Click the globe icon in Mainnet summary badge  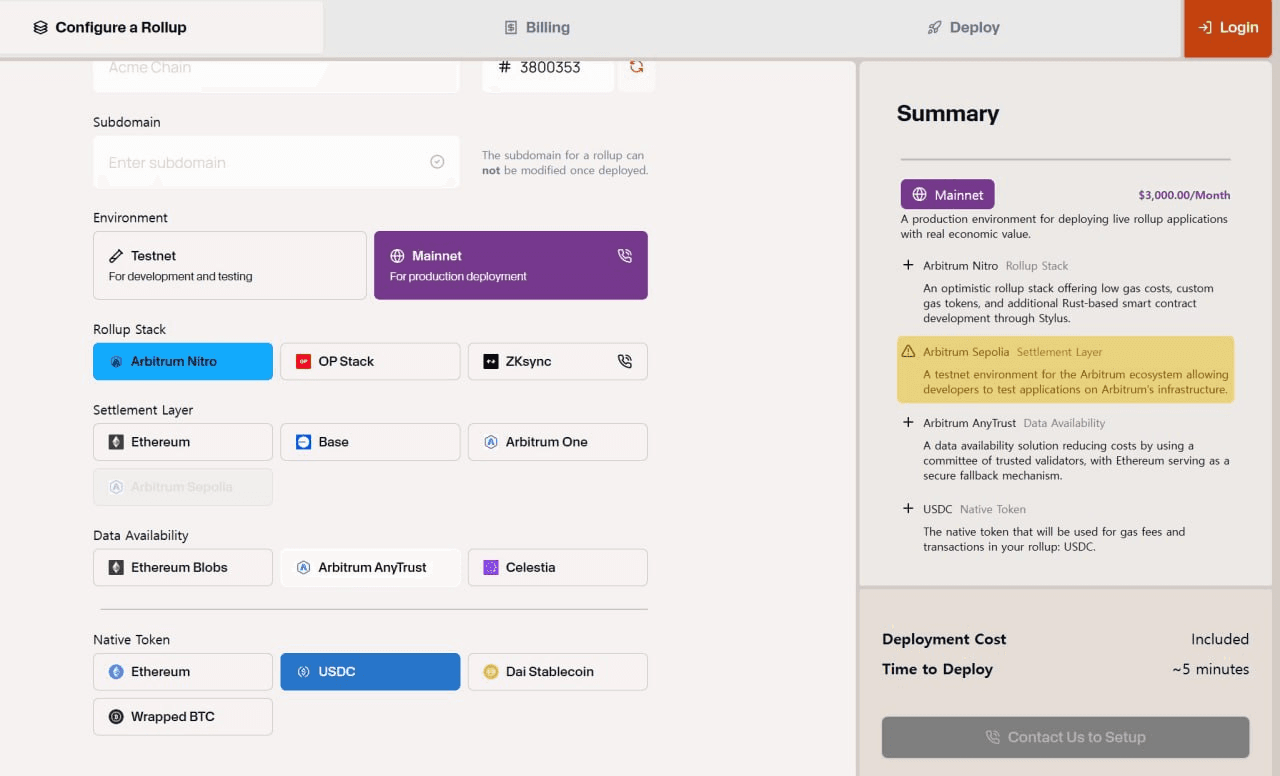[920, 195]
